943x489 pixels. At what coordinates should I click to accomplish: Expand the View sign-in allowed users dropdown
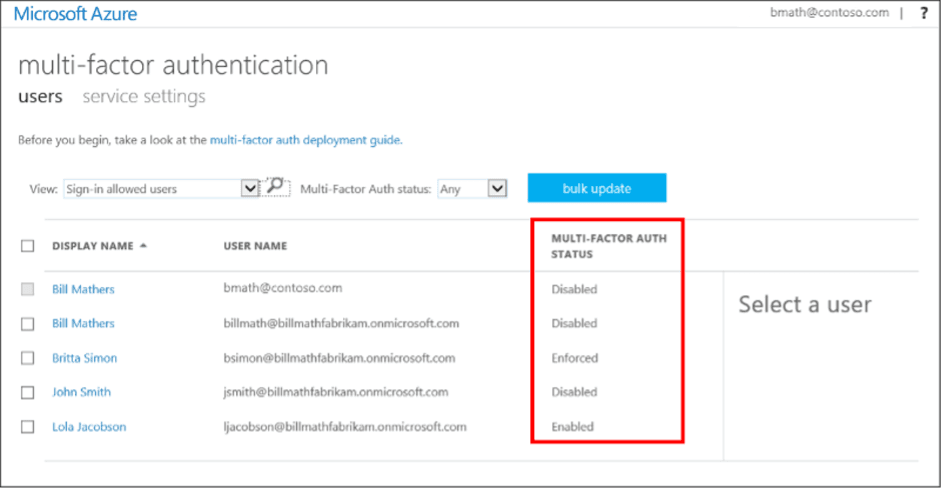250,188
